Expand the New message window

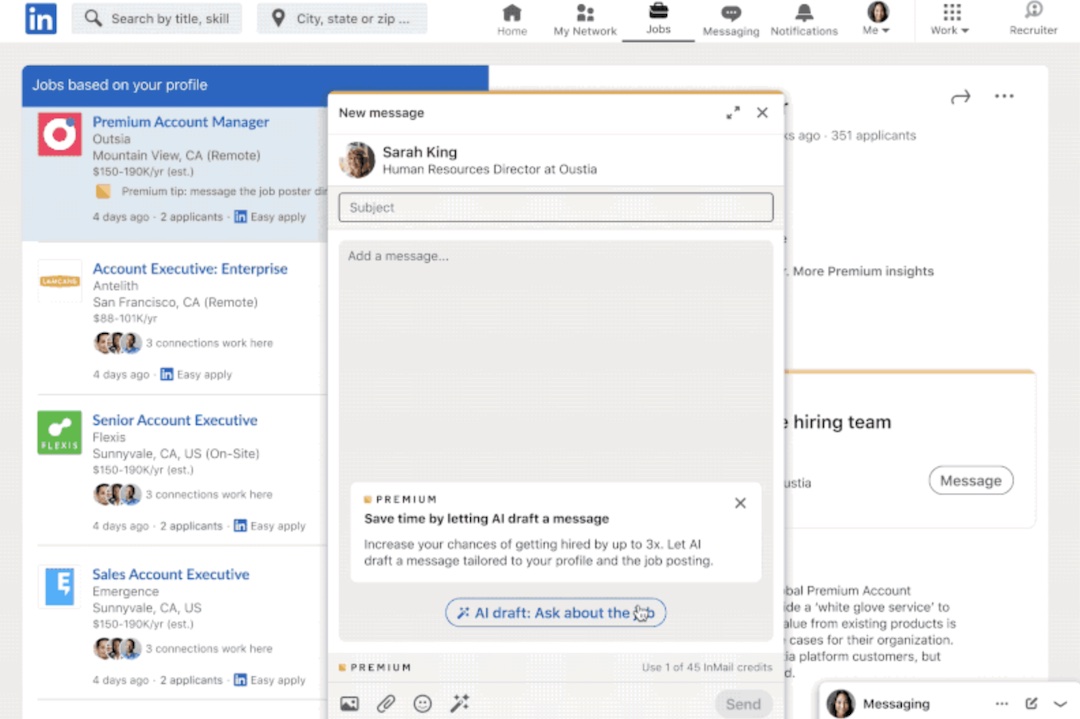coord(733,113)
